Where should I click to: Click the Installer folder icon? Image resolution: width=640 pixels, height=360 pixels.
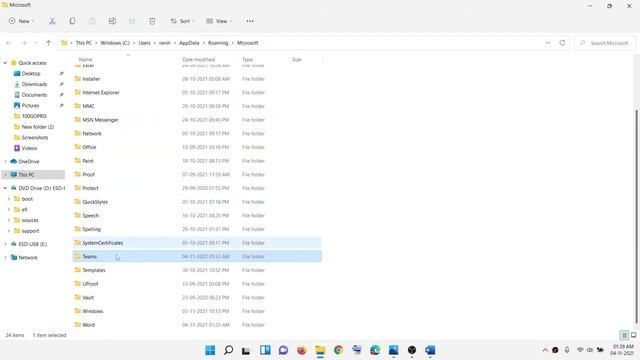point(78,78)
